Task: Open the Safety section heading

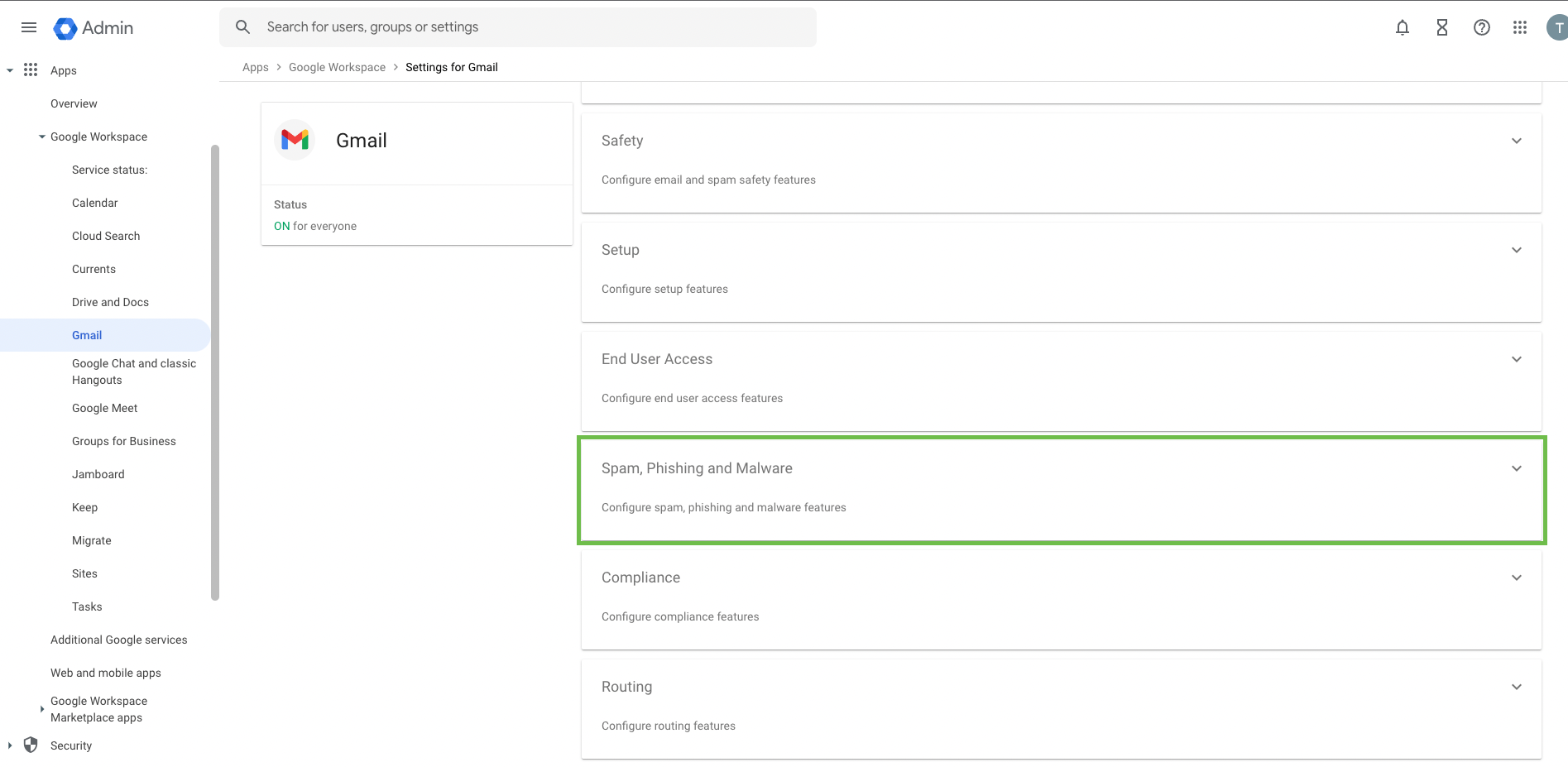Action: click(622, 141)
